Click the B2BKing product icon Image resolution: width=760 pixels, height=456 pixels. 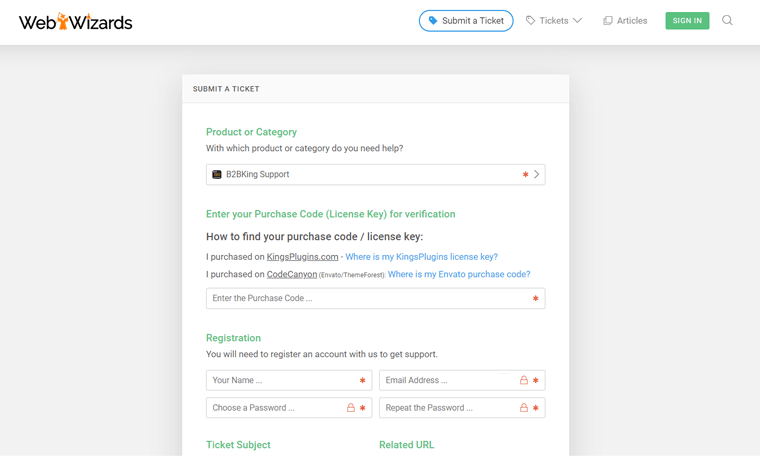pyautogui.click(x=217, y=174)
